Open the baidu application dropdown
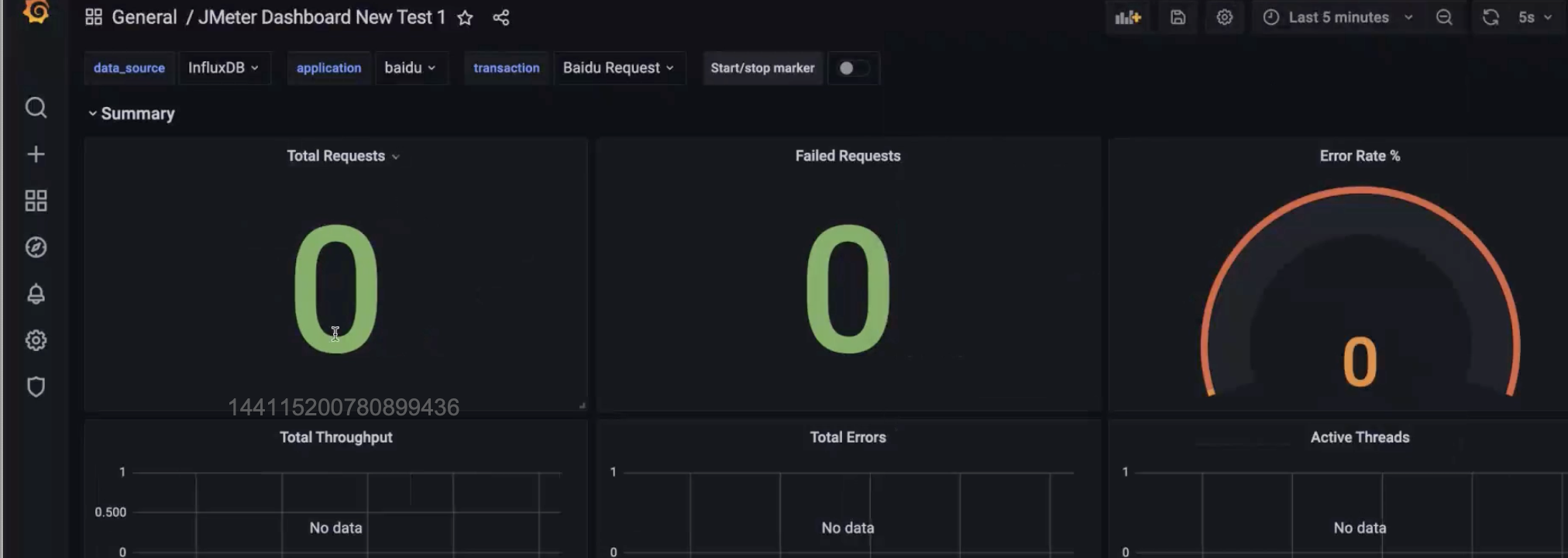 pyautogui.click(x=411, y=68)
